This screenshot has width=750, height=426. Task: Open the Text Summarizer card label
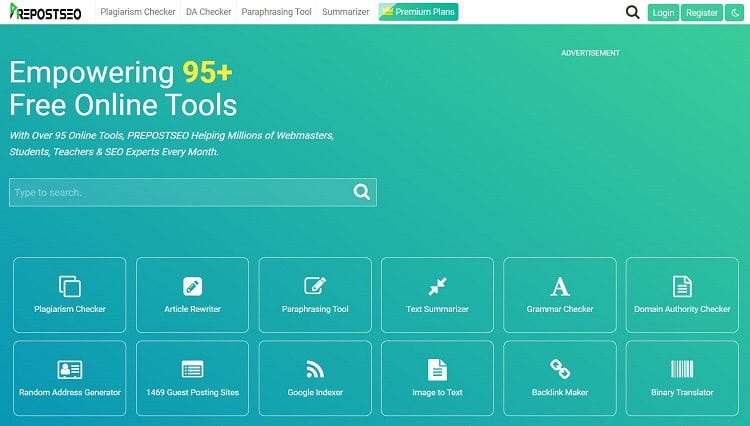437,309
